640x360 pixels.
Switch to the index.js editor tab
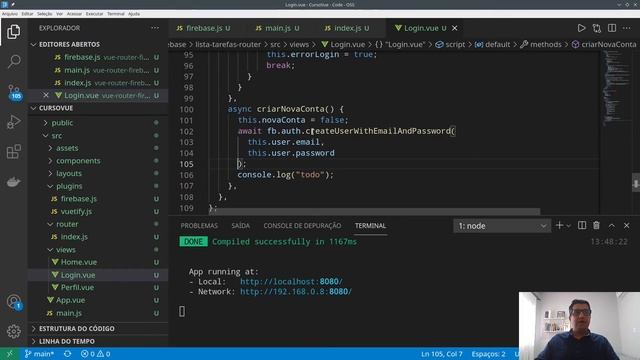(x=347, y=28)
